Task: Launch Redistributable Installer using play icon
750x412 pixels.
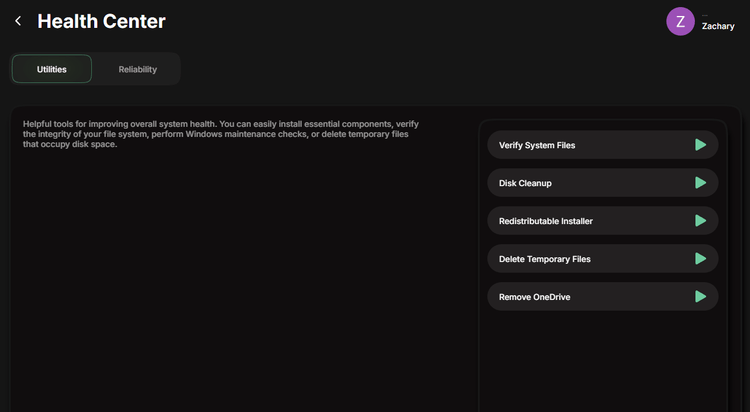Action: tap(700, 221)
